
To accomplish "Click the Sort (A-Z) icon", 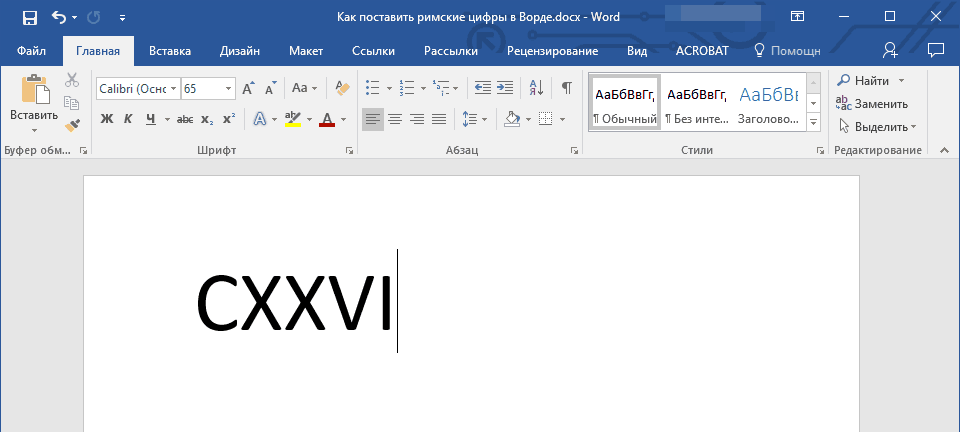I will (x=535, y=88).
